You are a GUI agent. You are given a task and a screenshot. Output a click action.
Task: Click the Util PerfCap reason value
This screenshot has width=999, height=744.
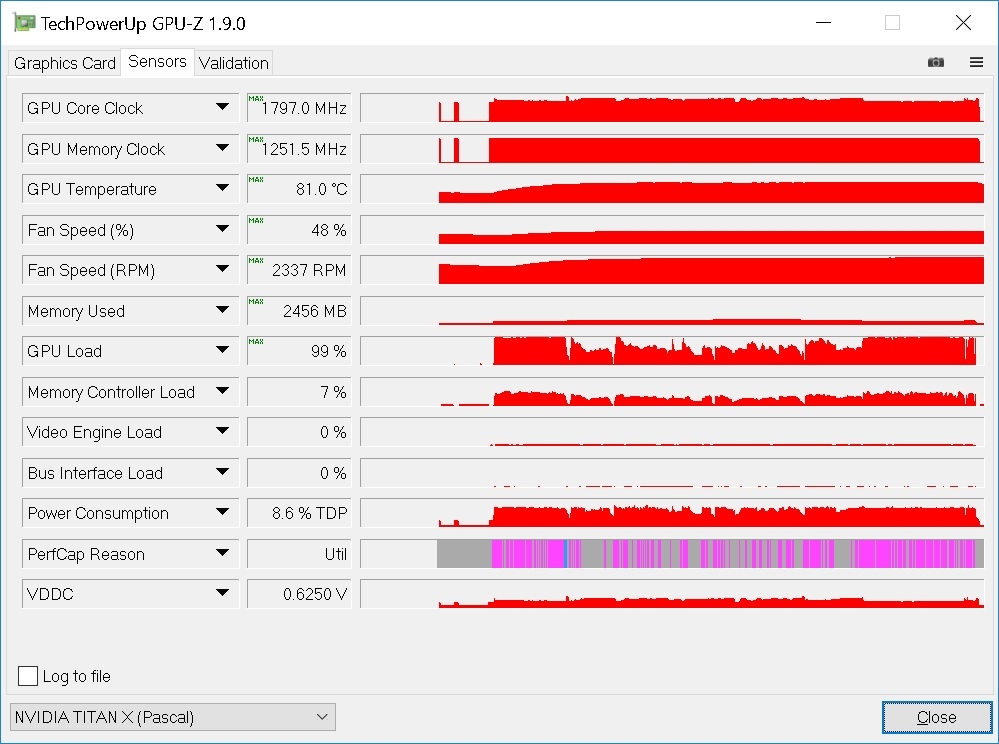click(x=299, y=554)
